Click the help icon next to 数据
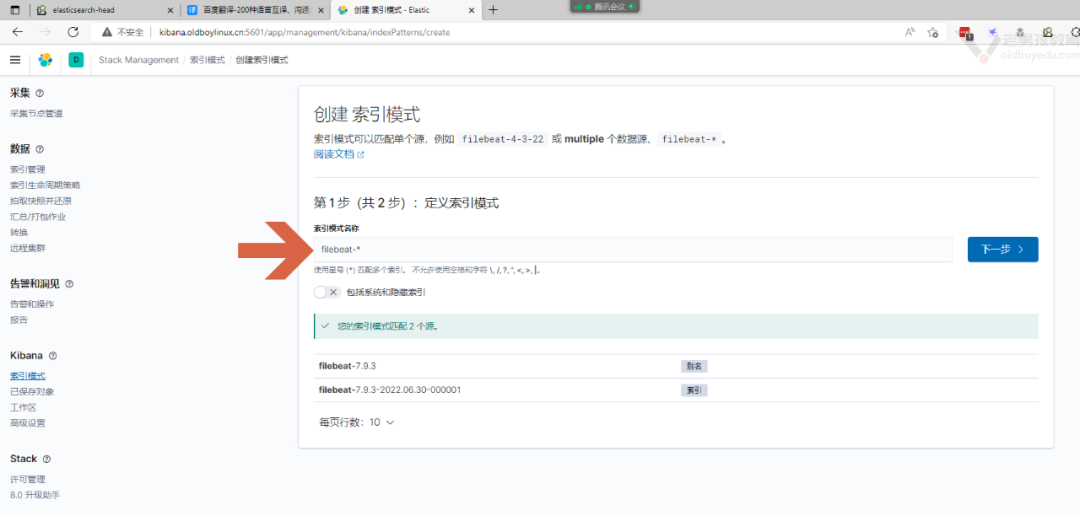 (x=39, y=149)
